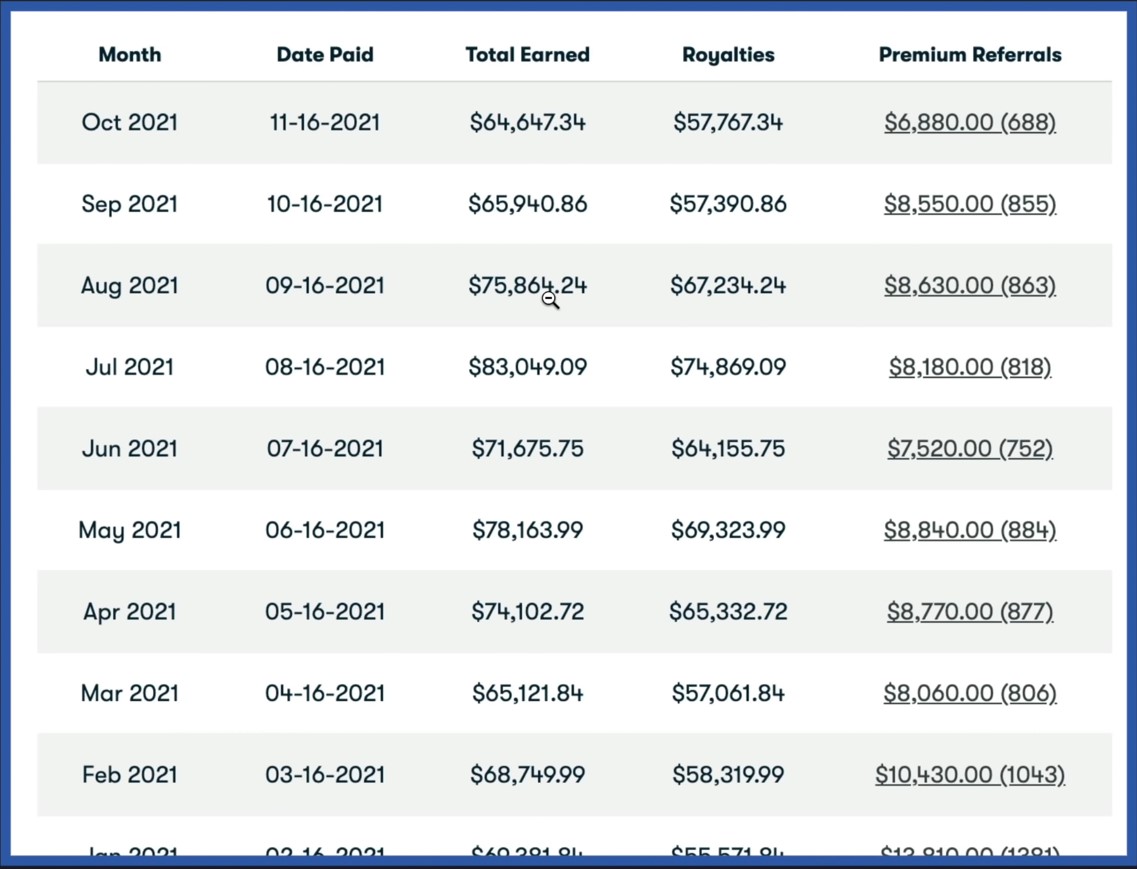Open the $8,060.00 (806) referrals link

pos(970,693)
